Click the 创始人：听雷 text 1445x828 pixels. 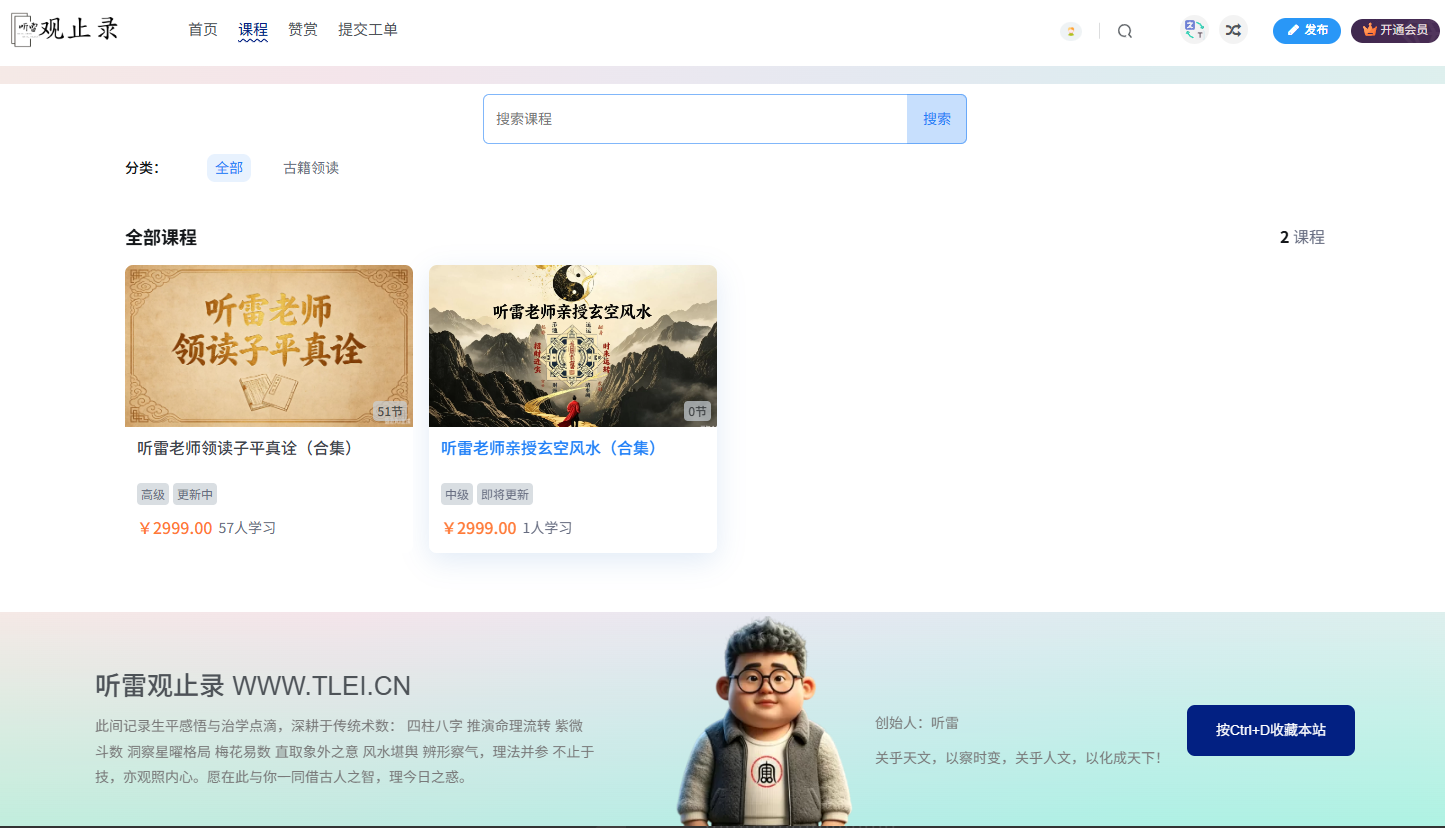[x=917, y=723]
